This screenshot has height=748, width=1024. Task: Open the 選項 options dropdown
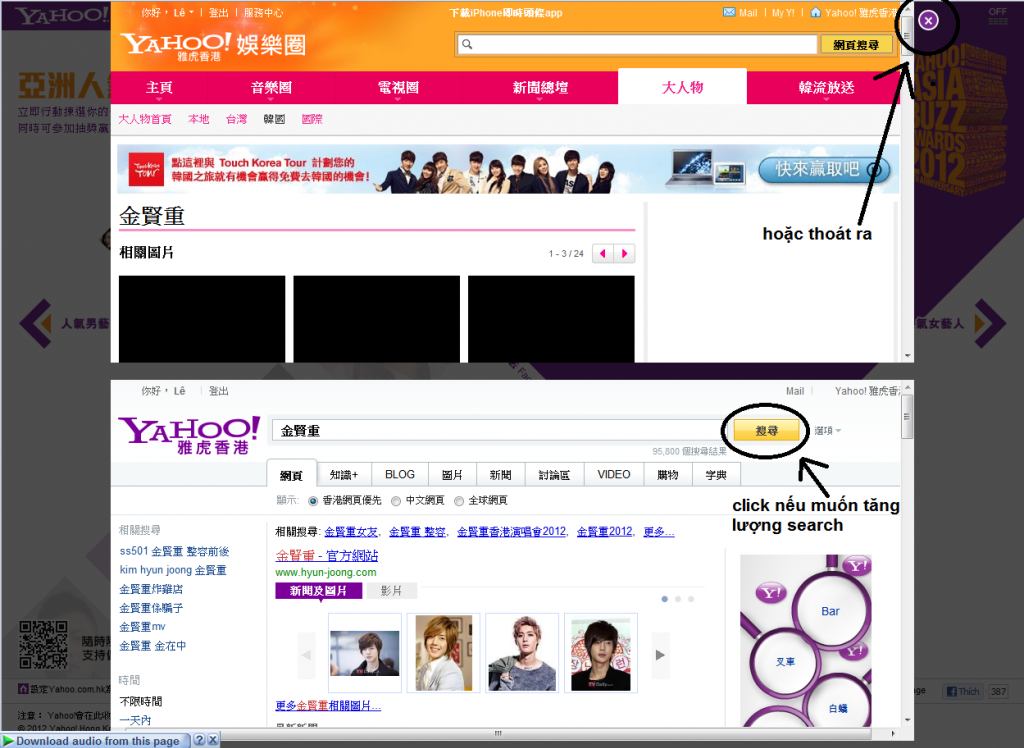coord(827,431)
